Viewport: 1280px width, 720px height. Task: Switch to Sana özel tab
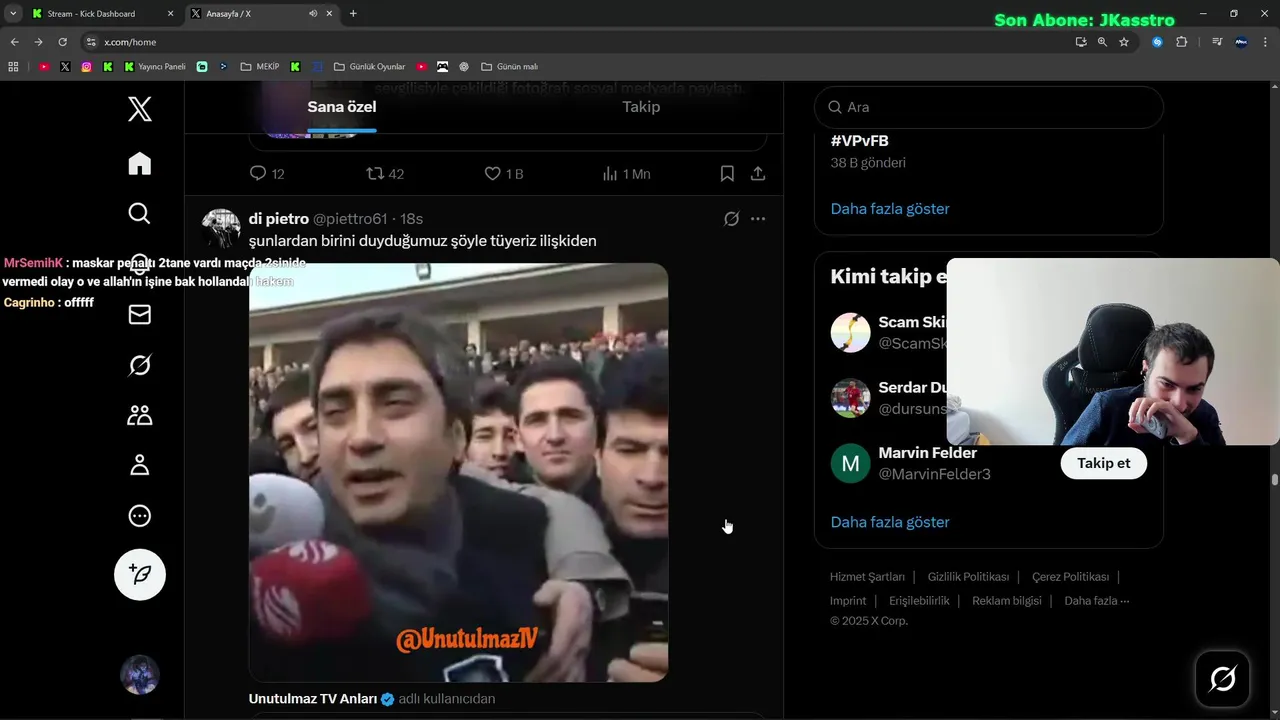click(342, 107)
